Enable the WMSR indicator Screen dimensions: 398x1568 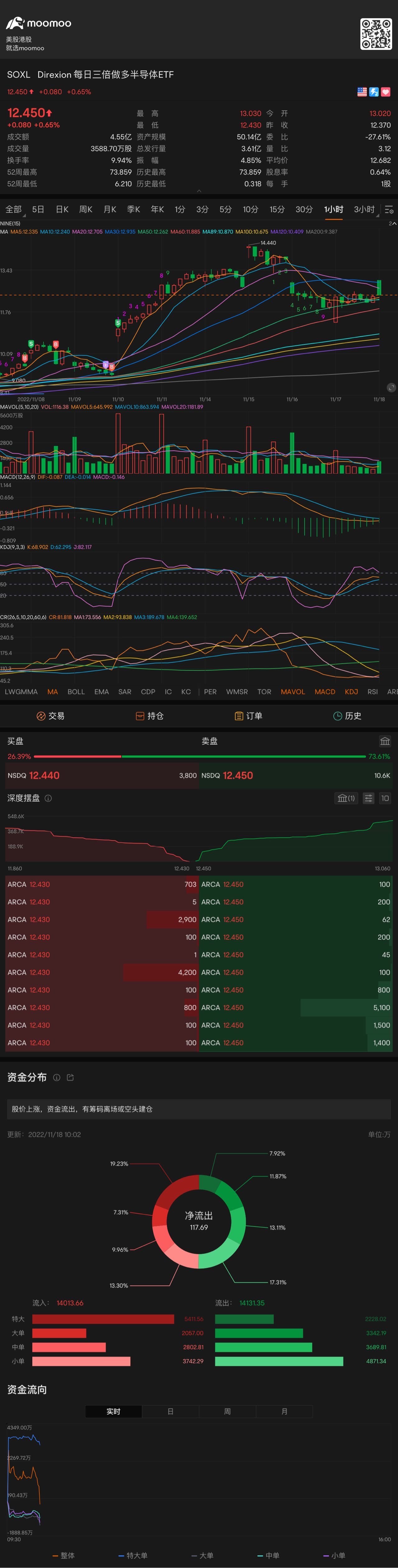237,692
